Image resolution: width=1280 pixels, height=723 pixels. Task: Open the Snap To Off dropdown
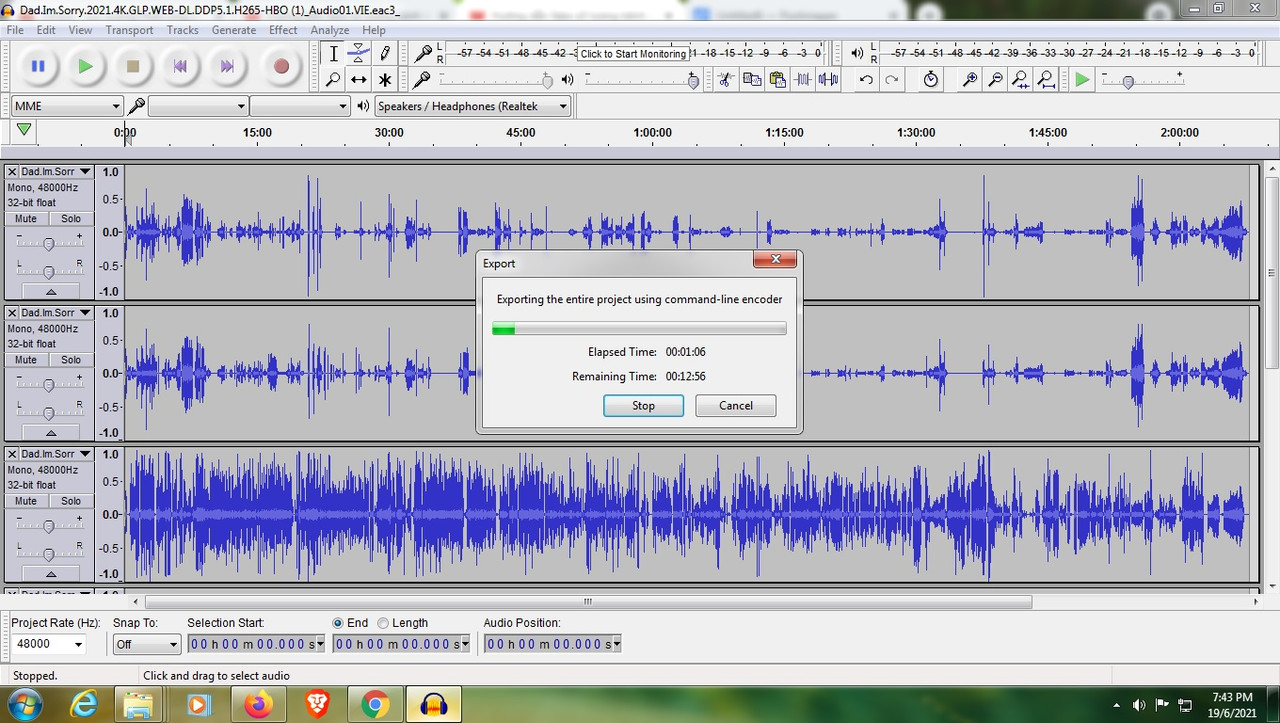coord(146,644)
